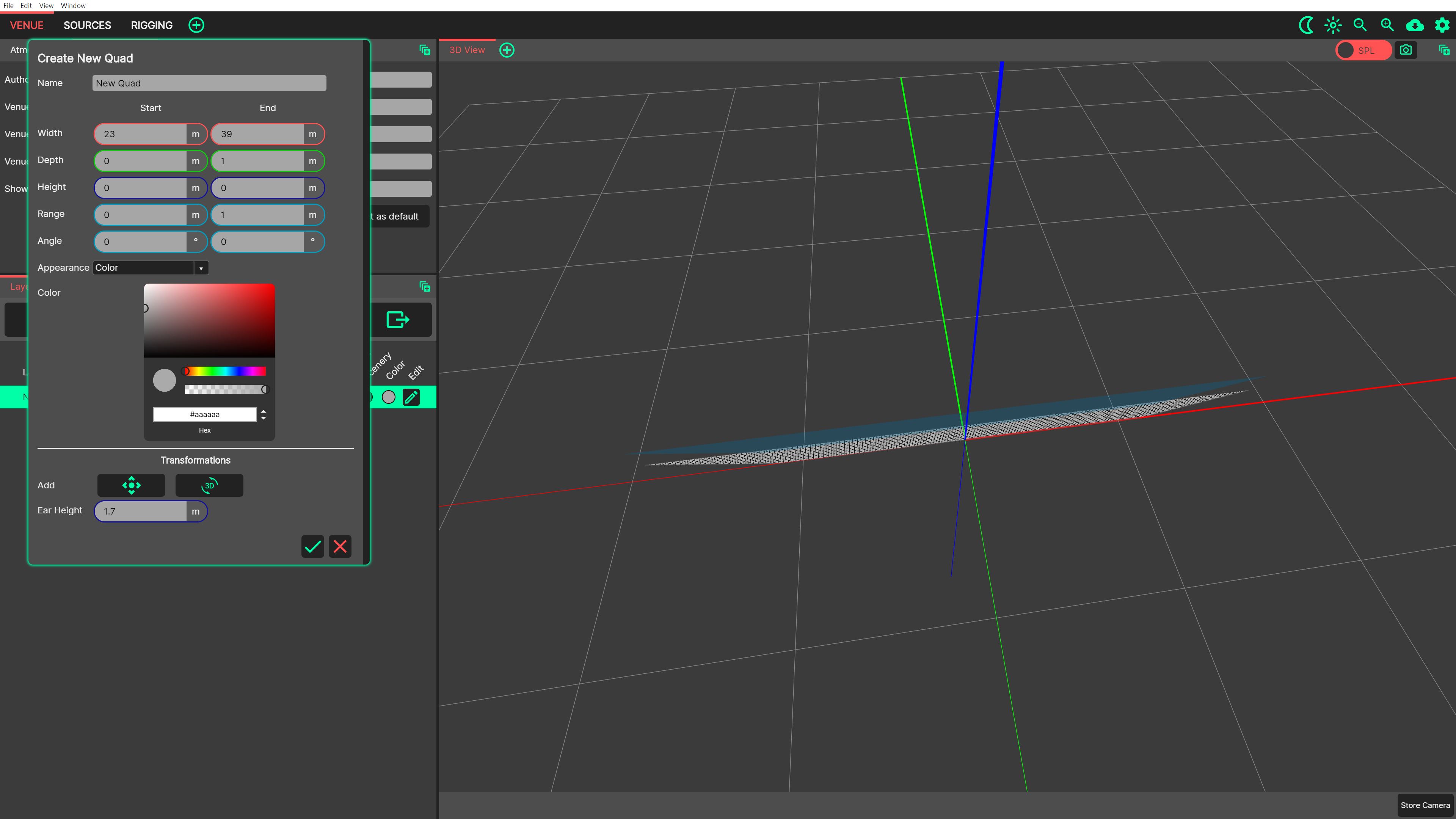
Task: Click the Store Camera button
Action: (x=1425, y=805)
